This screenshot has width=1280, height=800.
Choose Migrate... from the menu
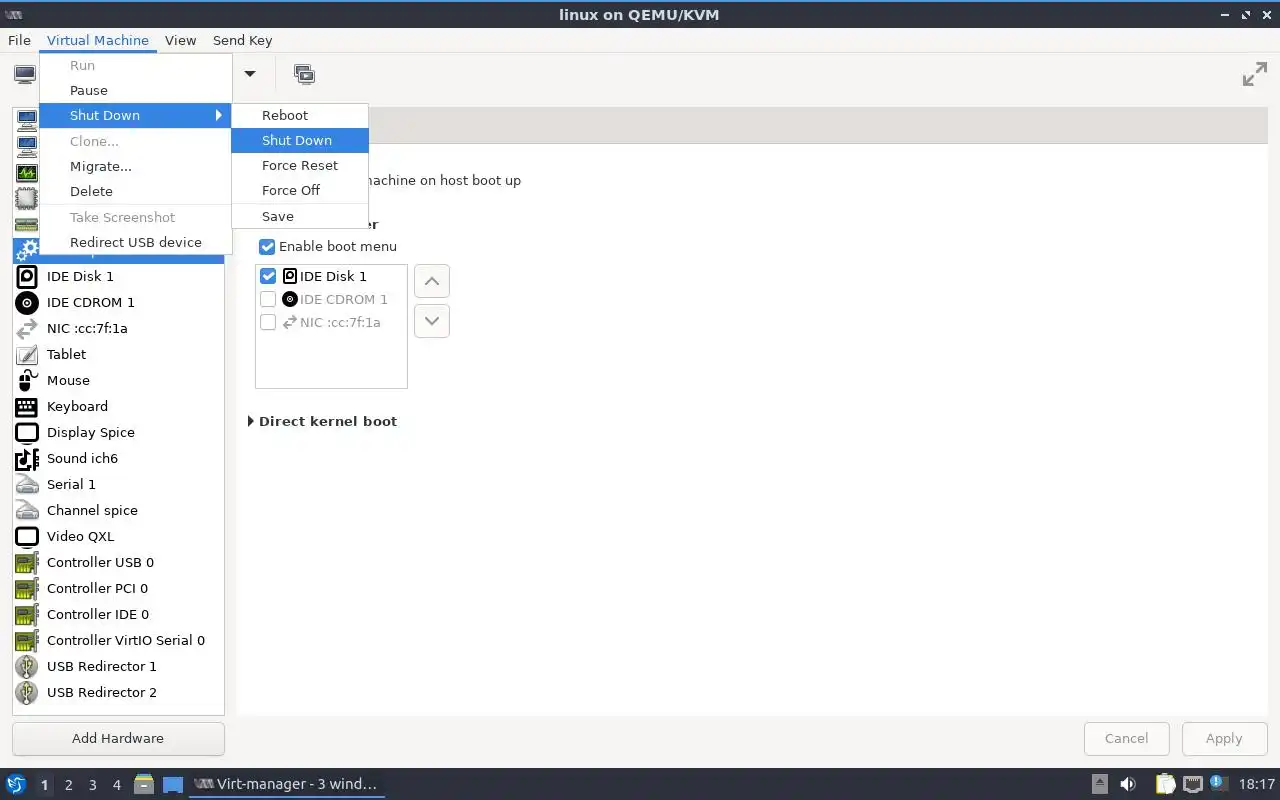click(x=135, y=166)
